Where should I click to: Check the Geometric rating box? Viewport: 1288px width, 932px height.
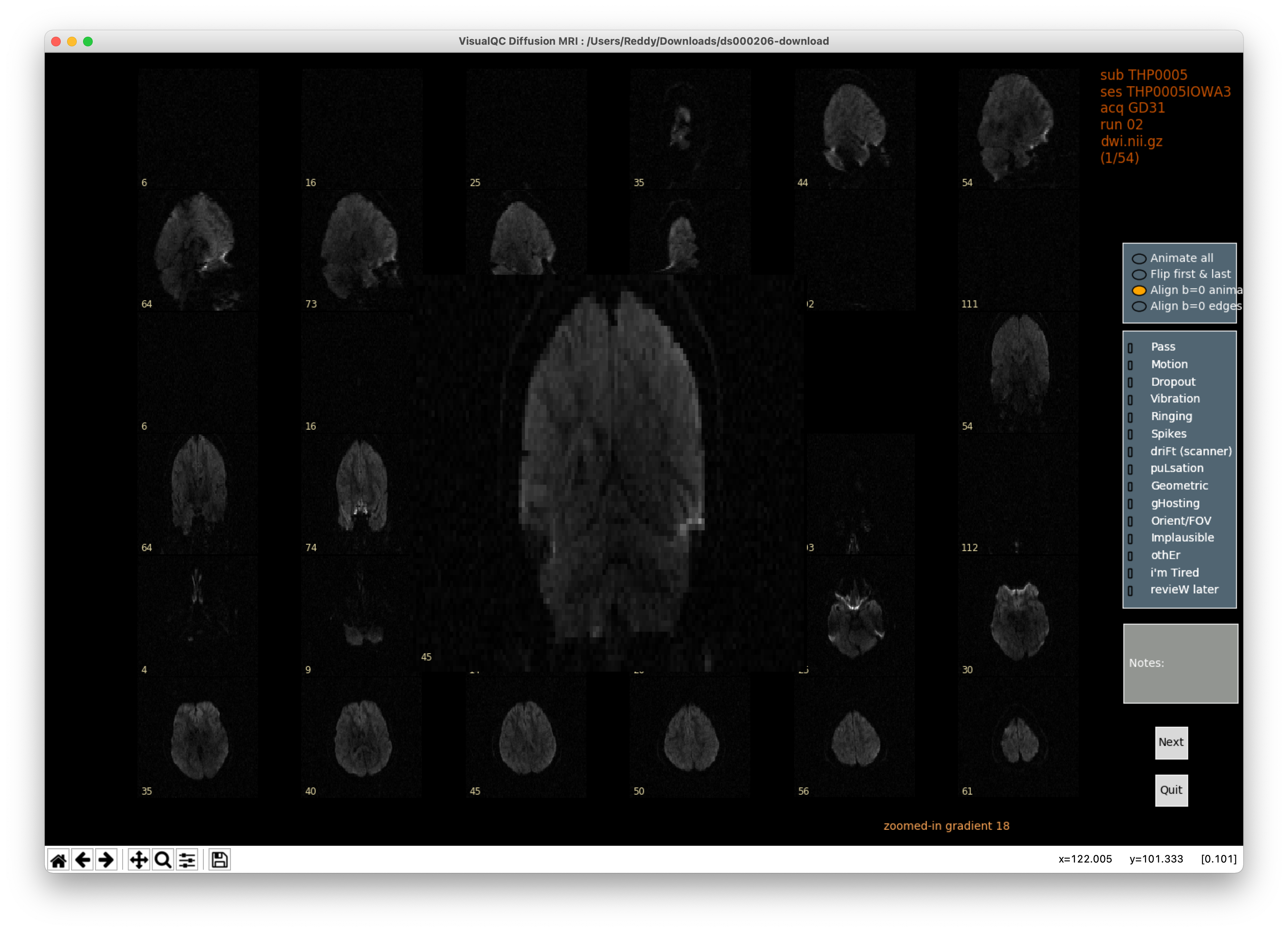point(1130,486)
